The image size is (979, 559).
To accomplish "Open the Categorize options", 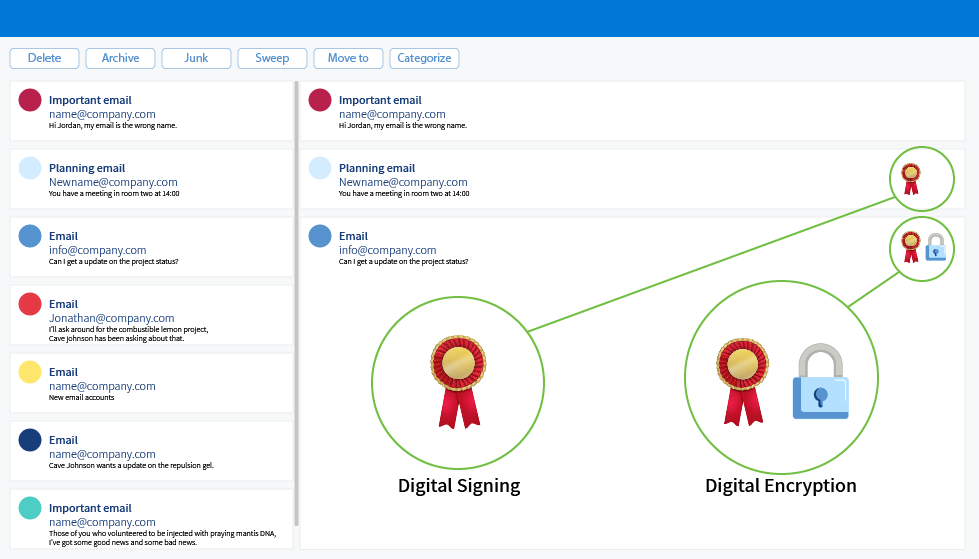I will 425,58.
